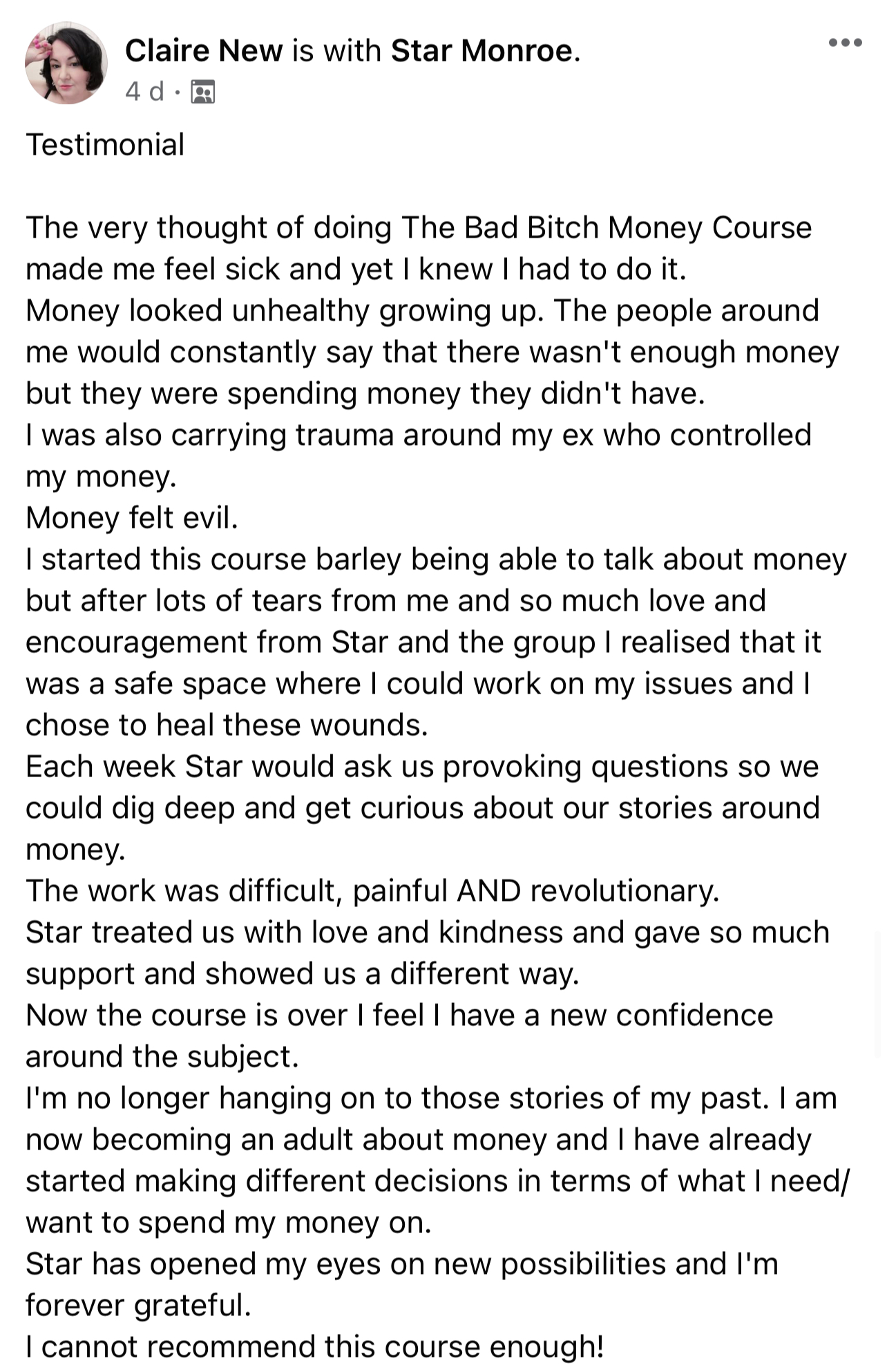Screen dimensions: 887x1372
Task: Open the post's three-dot options menu
Action: click(845, 43)
